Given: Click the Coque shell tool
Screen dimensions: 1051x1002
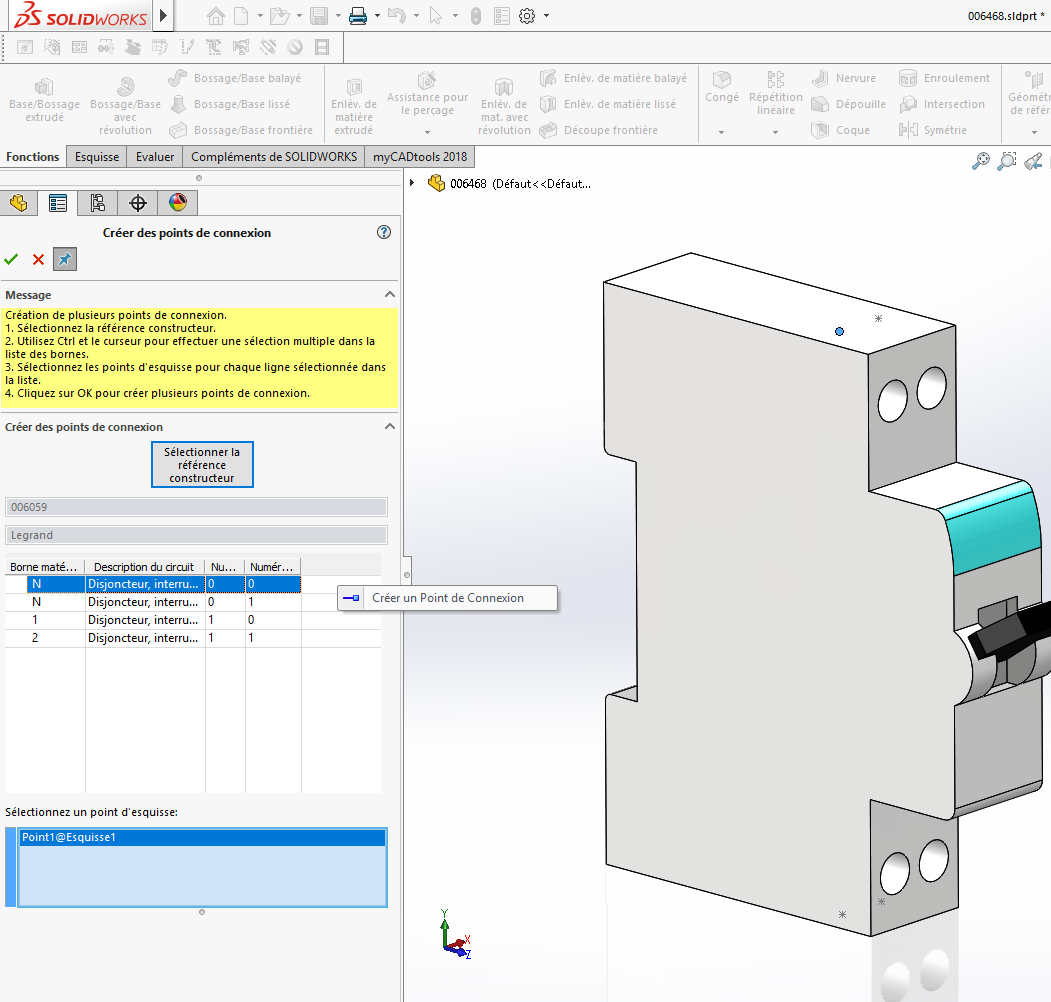Looking at the screenshot, I should (x=841, y=130).
